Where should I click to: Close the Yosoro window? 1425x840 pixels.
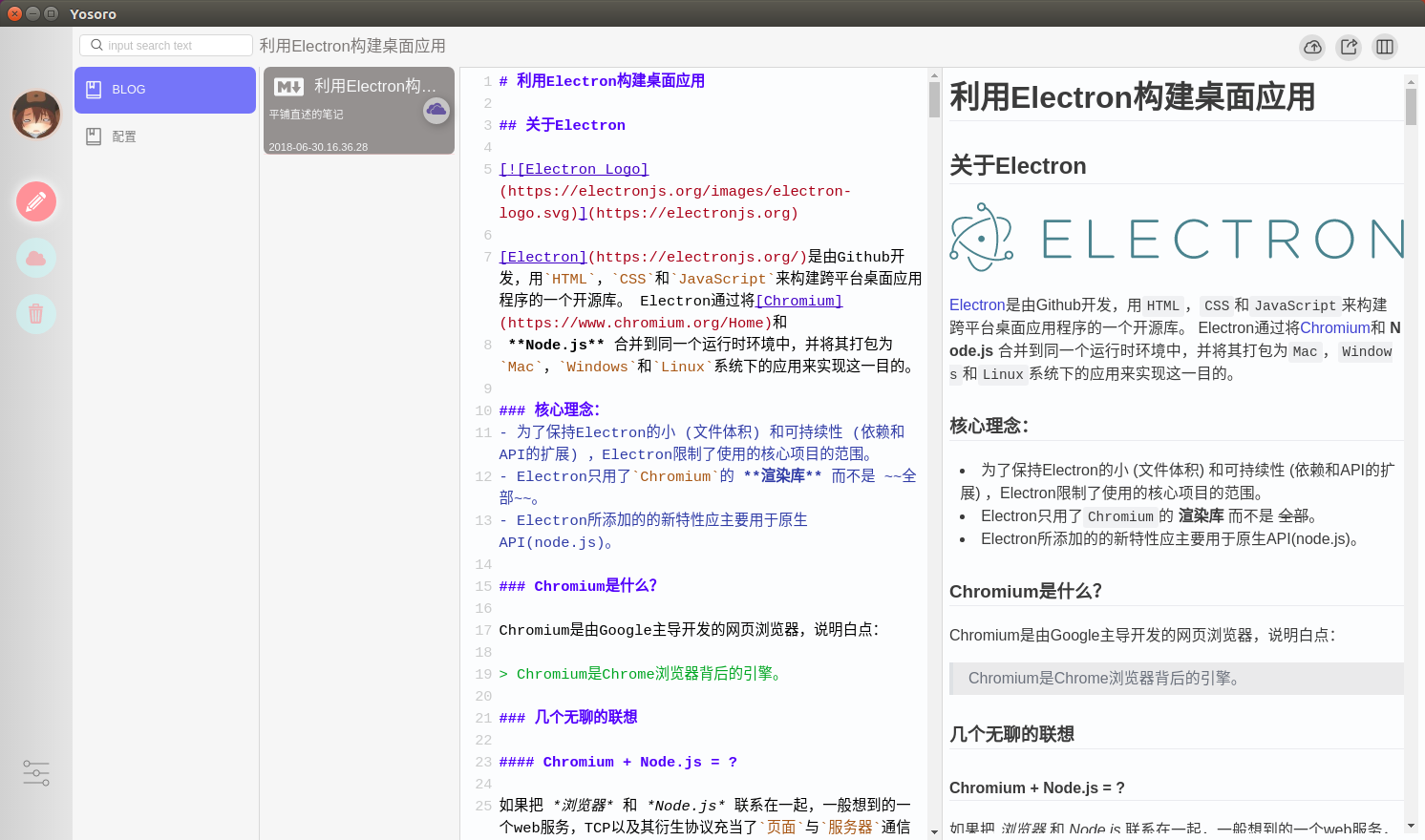[14, 13]
